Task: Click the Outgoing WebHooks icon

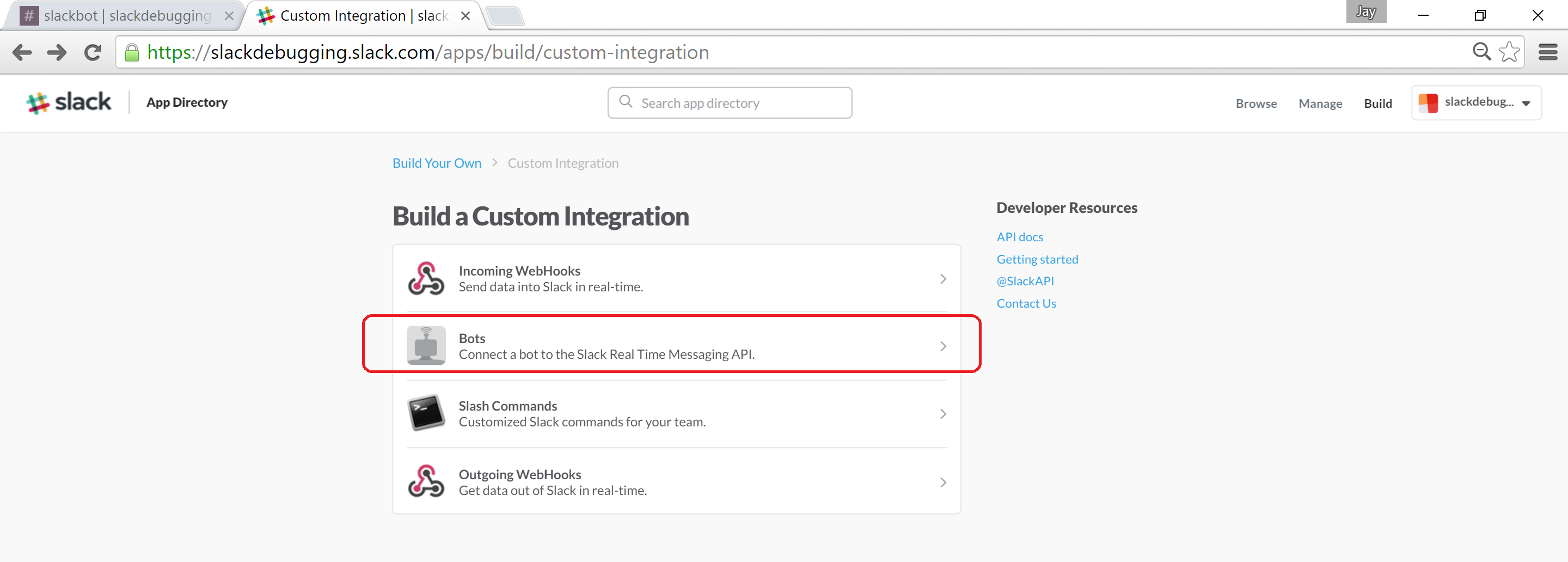Action: tap(426, 481)
